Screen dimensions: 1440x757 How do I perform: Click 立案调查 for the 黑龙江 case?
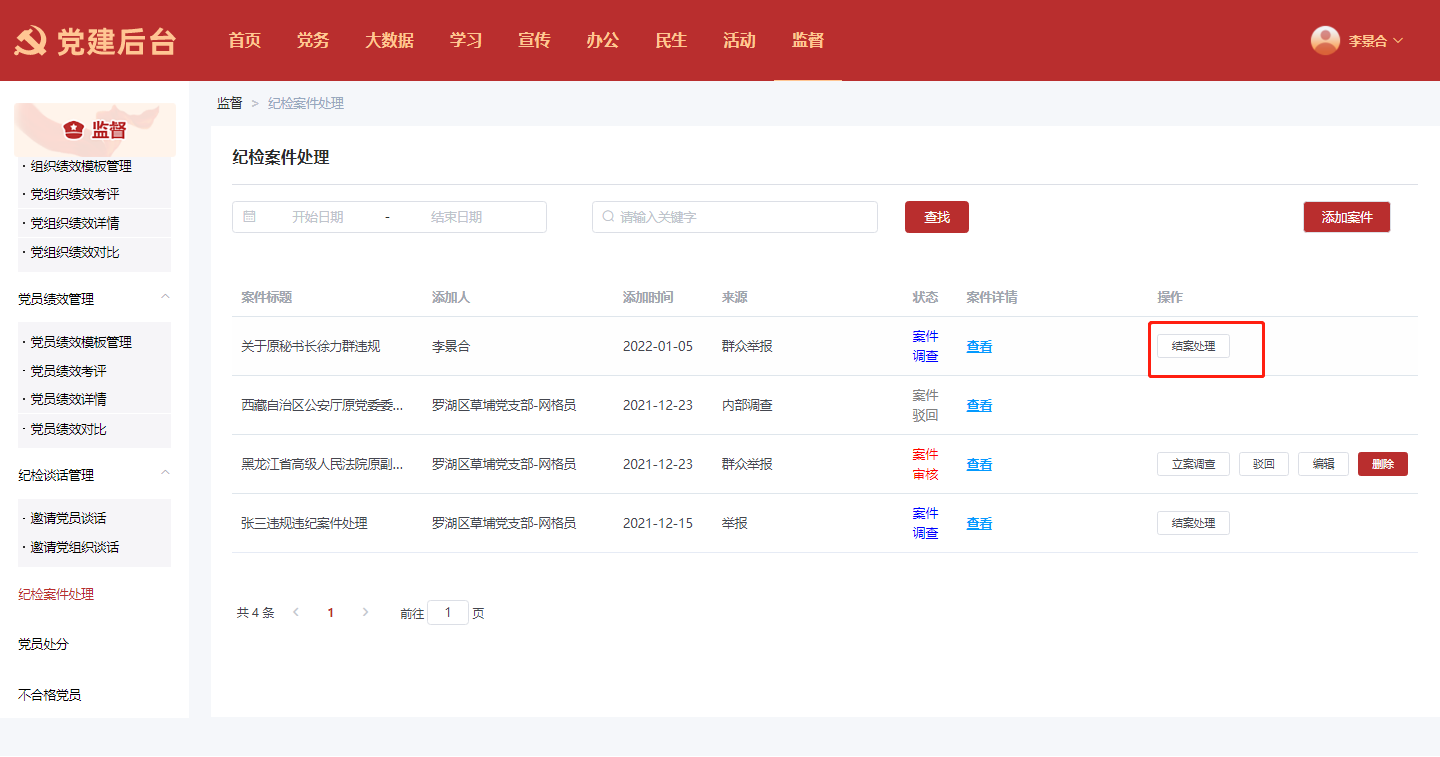click(1193, 464)
